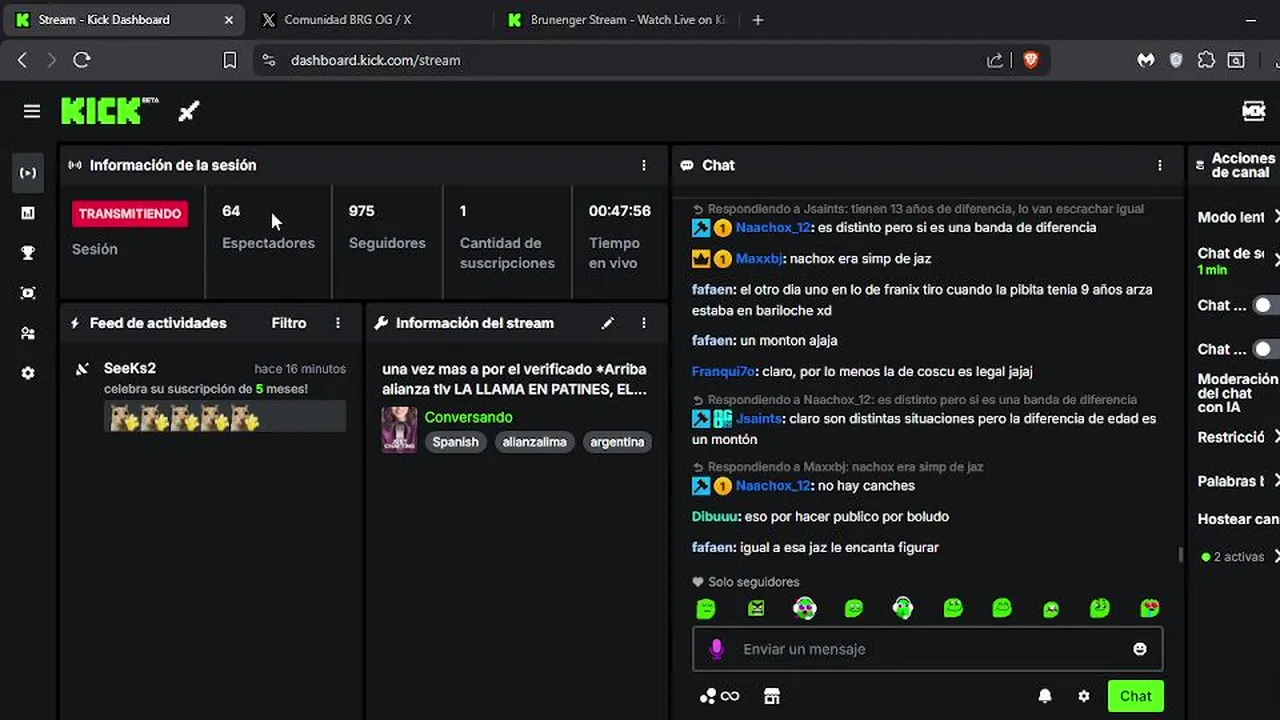Screen dimensions: 1280x720
Task: Click the alianzalima tag
Action: click(x=534, y=442)
